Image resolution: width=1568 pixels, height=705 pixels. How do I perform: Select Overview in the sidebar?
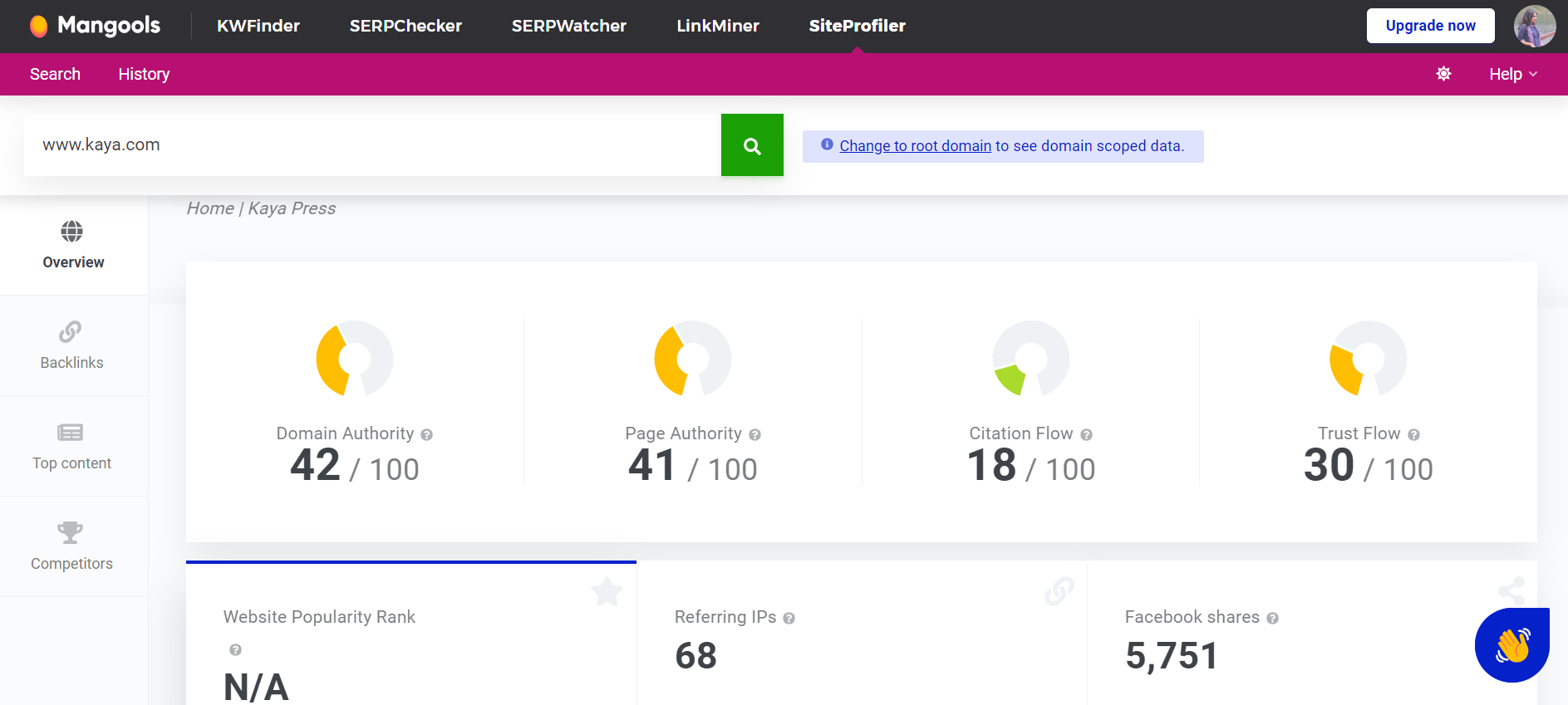(73, 245)
